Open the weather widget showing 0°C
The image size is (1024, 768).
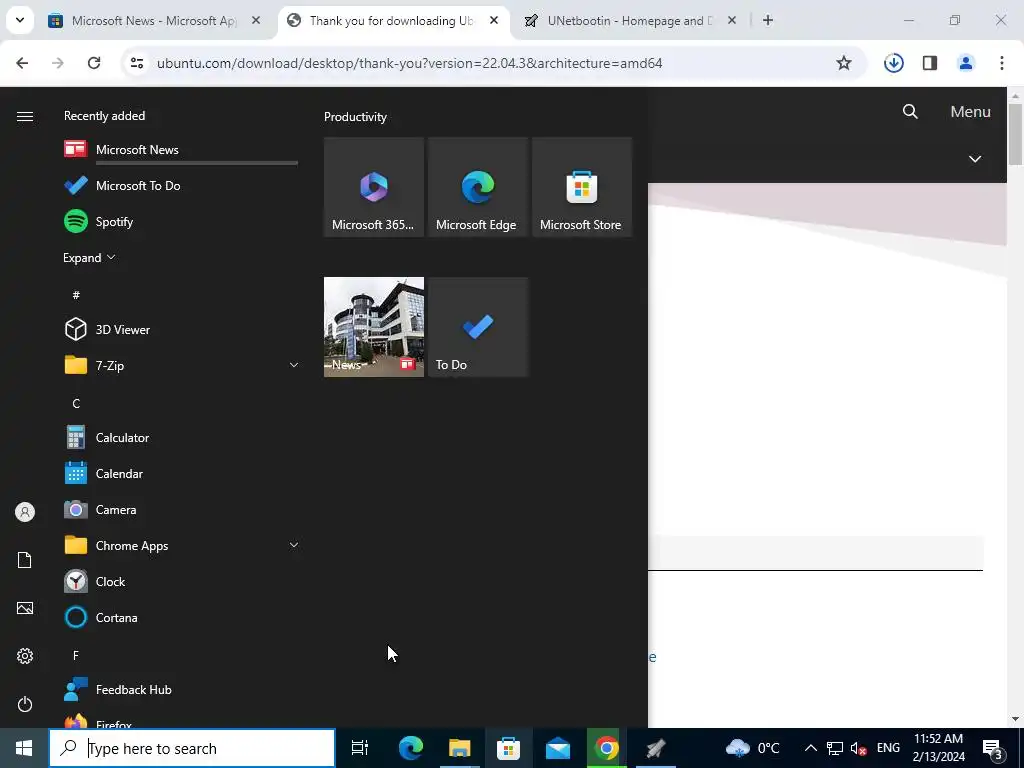[x=752, y=748]
